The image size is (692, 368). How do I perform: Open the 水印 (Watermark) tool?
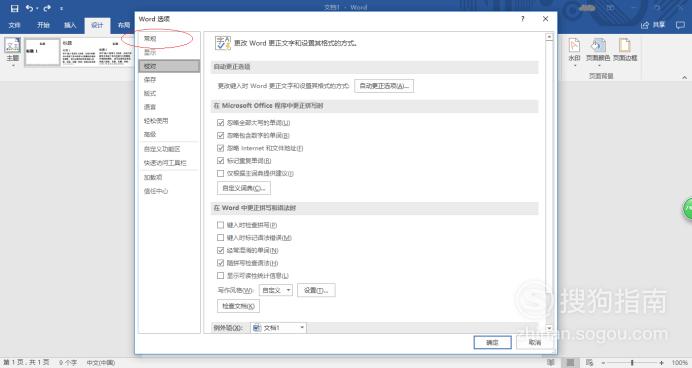(574, 52)
